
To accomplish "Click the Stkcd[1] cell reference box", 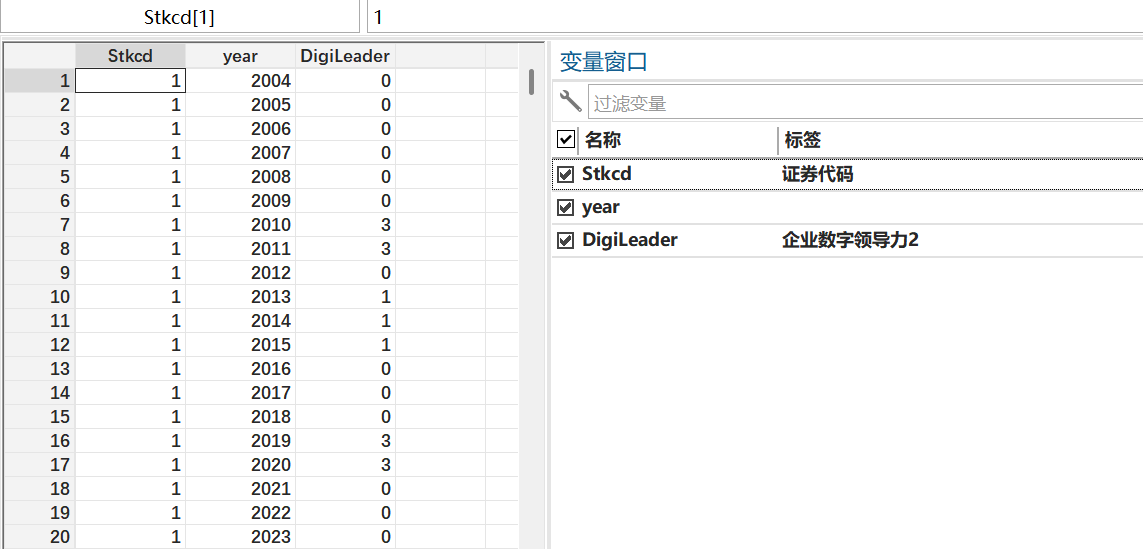I will [x=180, y=17].
